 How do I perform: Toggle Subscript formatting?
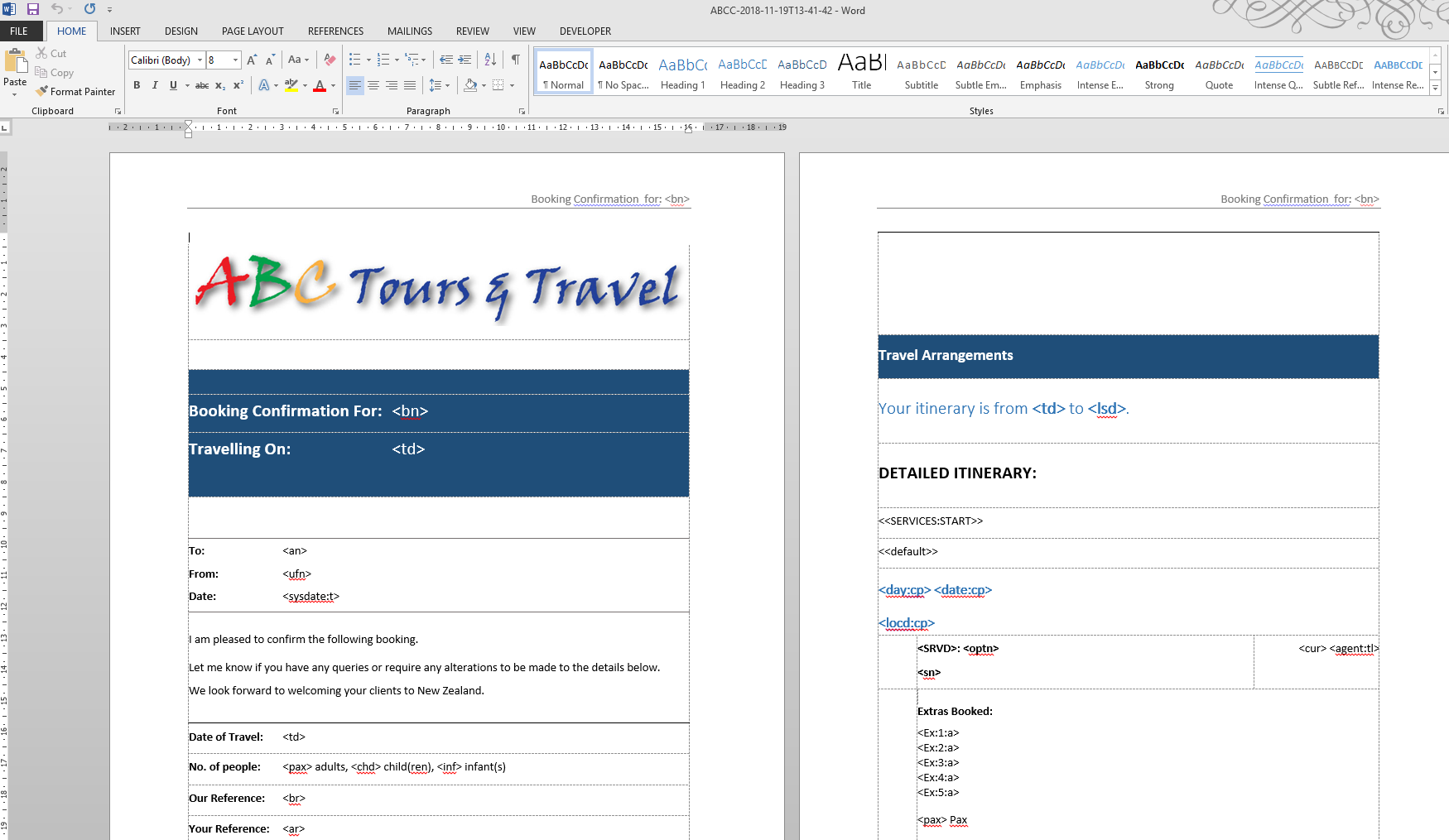click(220, 85)
